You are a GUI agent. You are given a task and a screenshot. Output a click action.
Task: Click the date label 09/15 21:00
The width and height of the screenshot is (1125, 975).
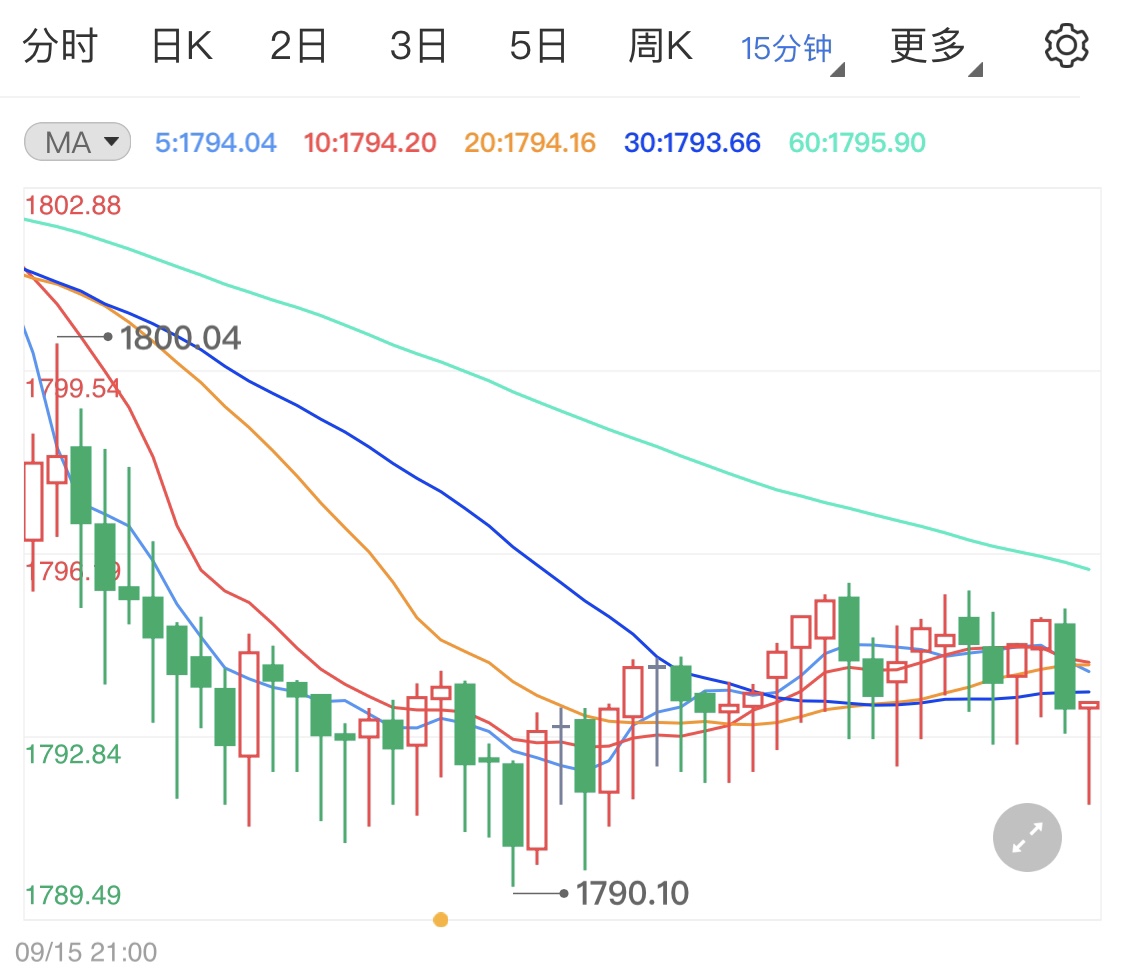86,952
